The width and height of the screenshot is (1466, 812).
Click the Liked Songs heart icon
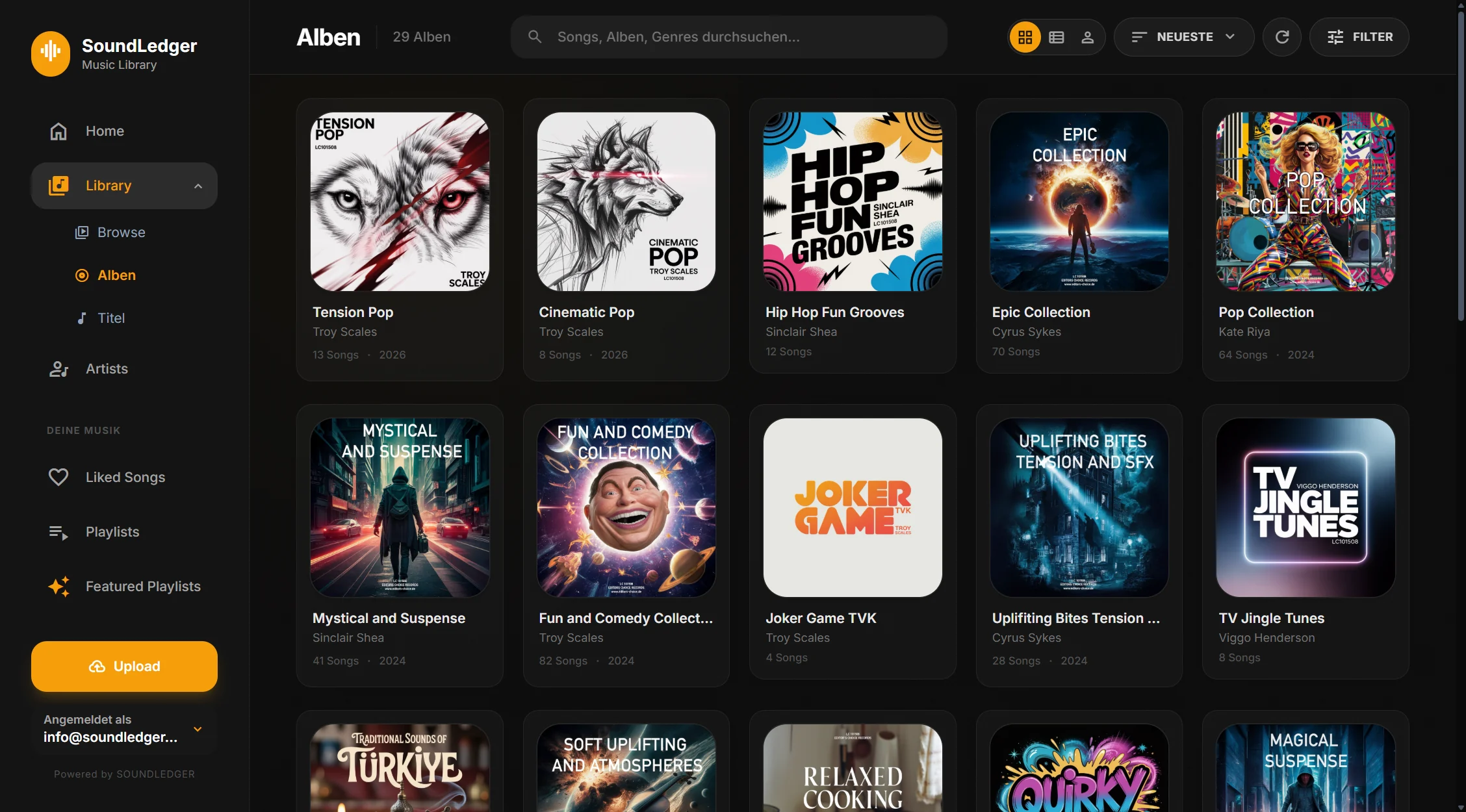(58, 477)
